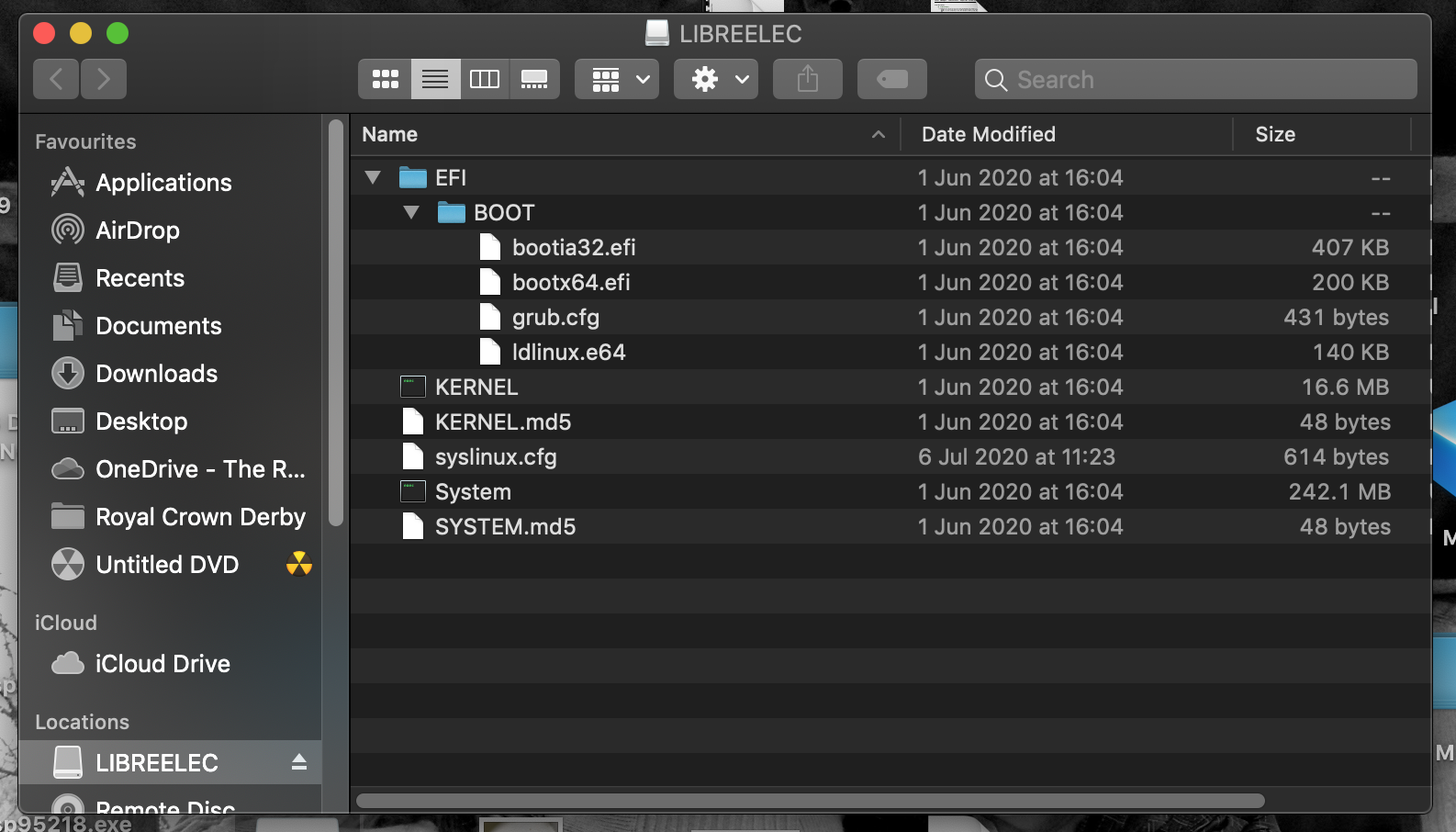Sort files by Date Modified column
The image size is (1456, 832).
coord(988,134)
